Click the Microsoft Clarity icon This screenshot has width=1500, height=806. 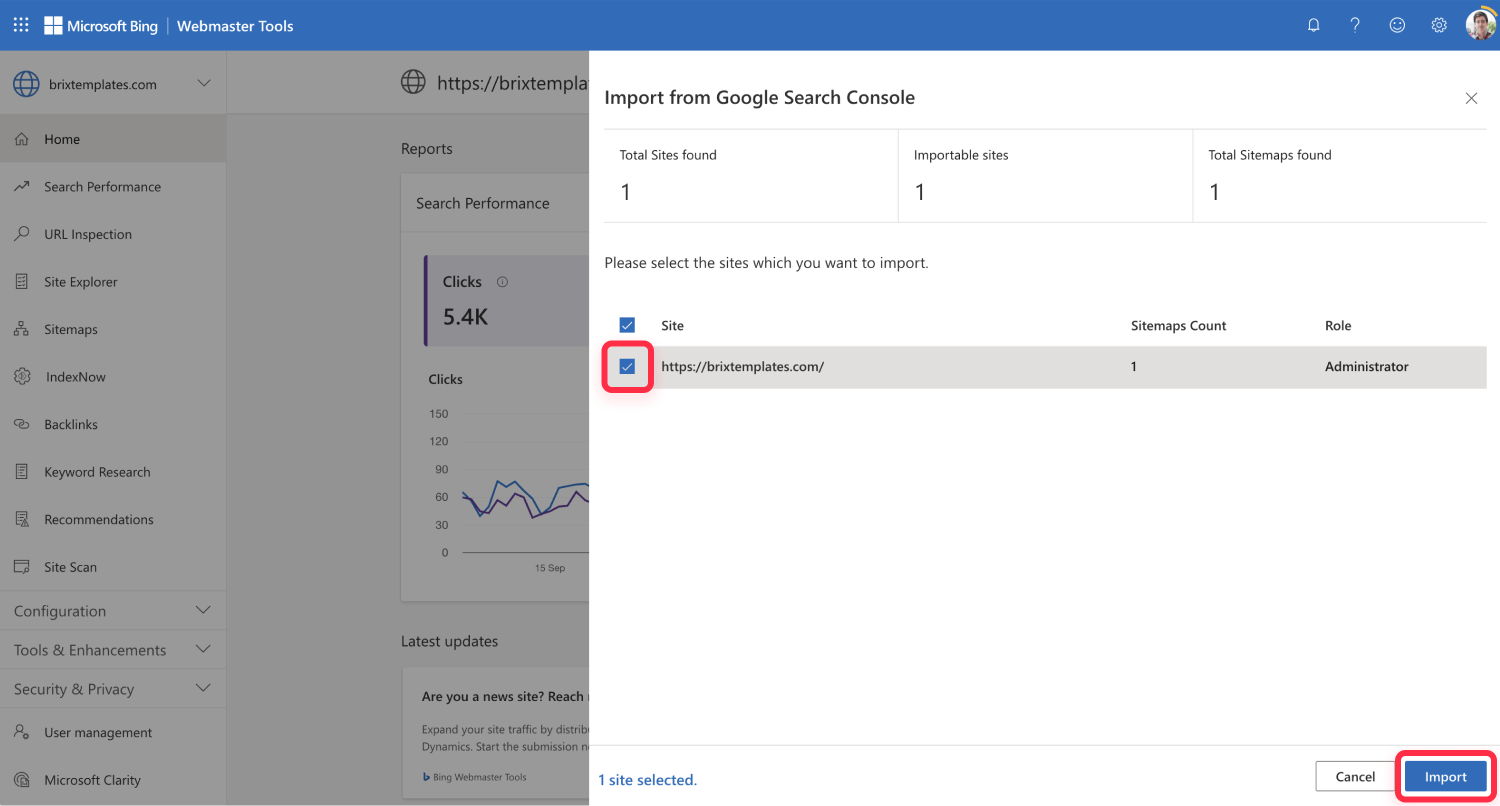click(22, 780)
